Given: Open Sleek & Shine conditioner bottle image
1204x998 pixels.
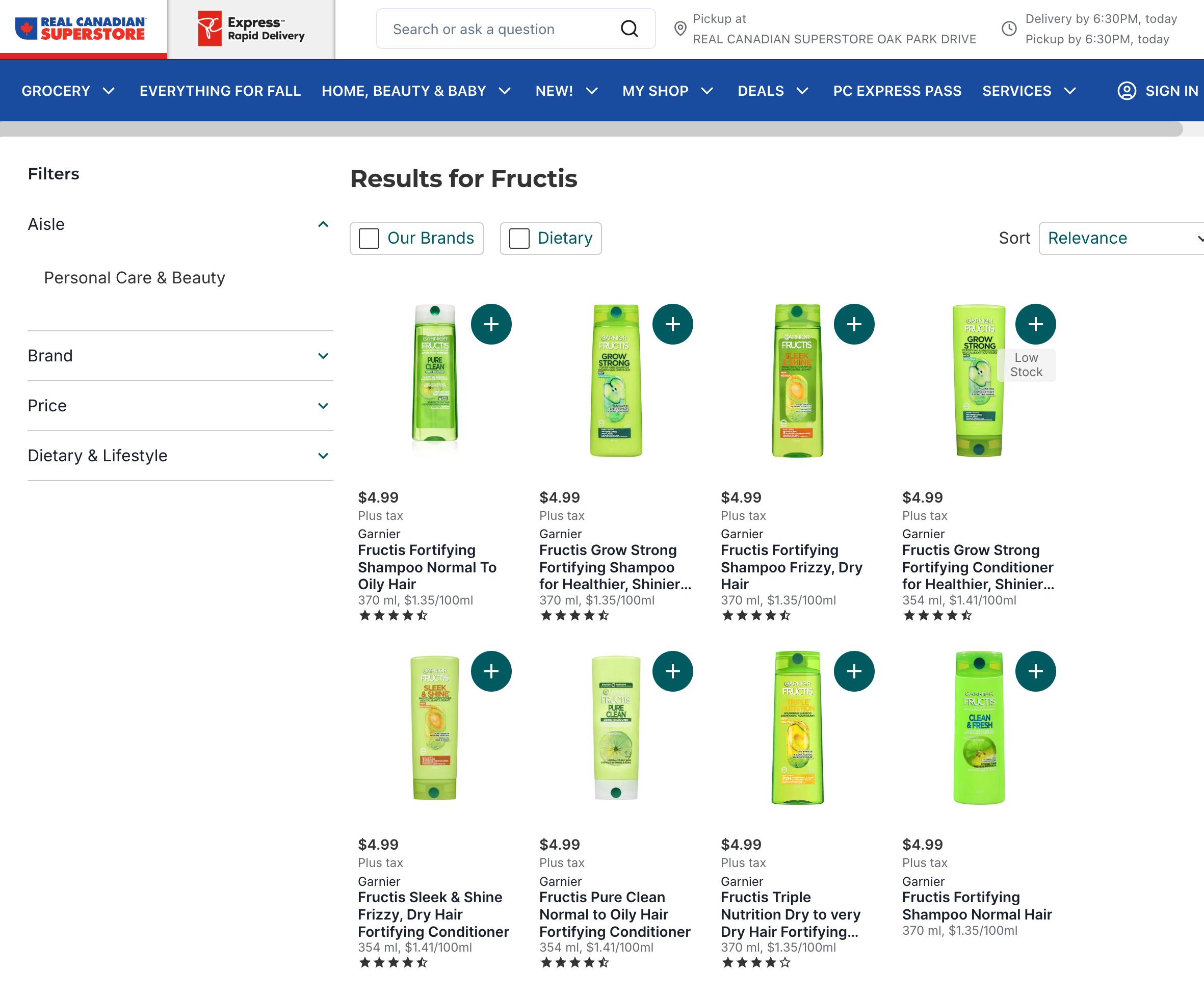Looking at the screenshot, I should click(x=434, y=728).
